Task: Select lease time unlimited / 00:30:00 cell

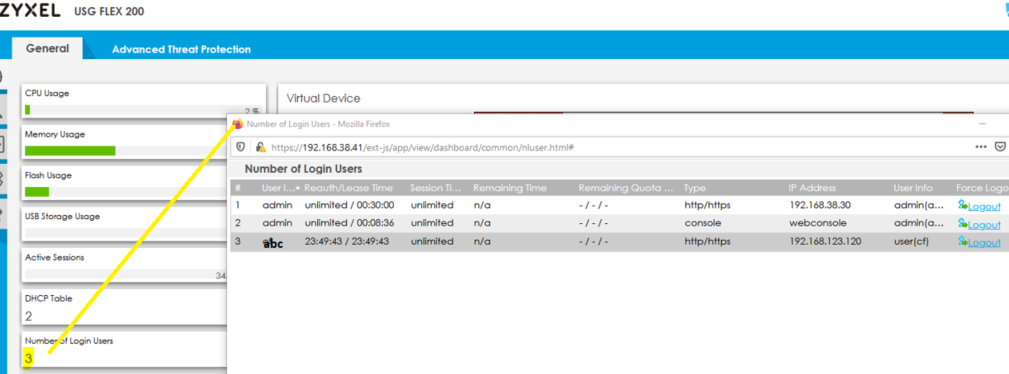Action: 349,205
